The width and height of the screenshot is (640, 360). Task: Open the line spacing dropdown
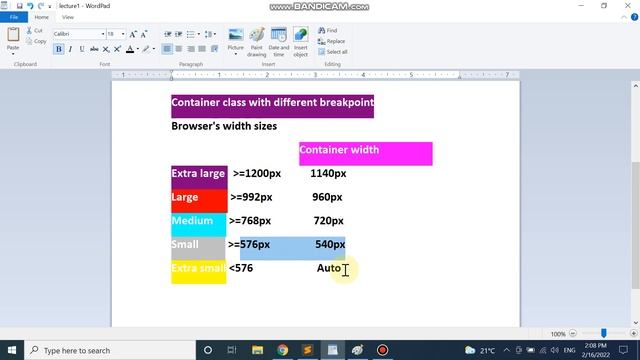(x=210, y=34)
